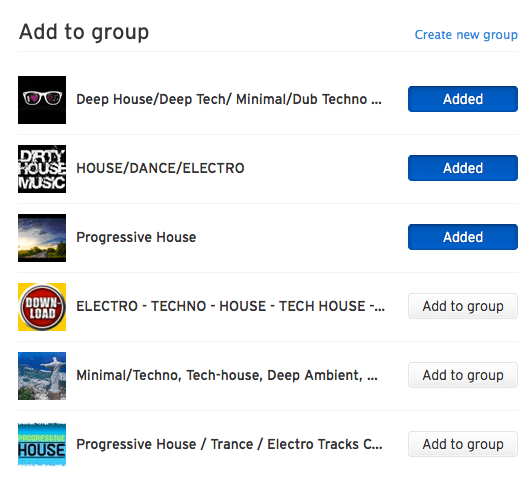The width and height of the screenshot is (532, 477).
Task: Toggle Added button for Progressive House group
Action: pos(463,237)
